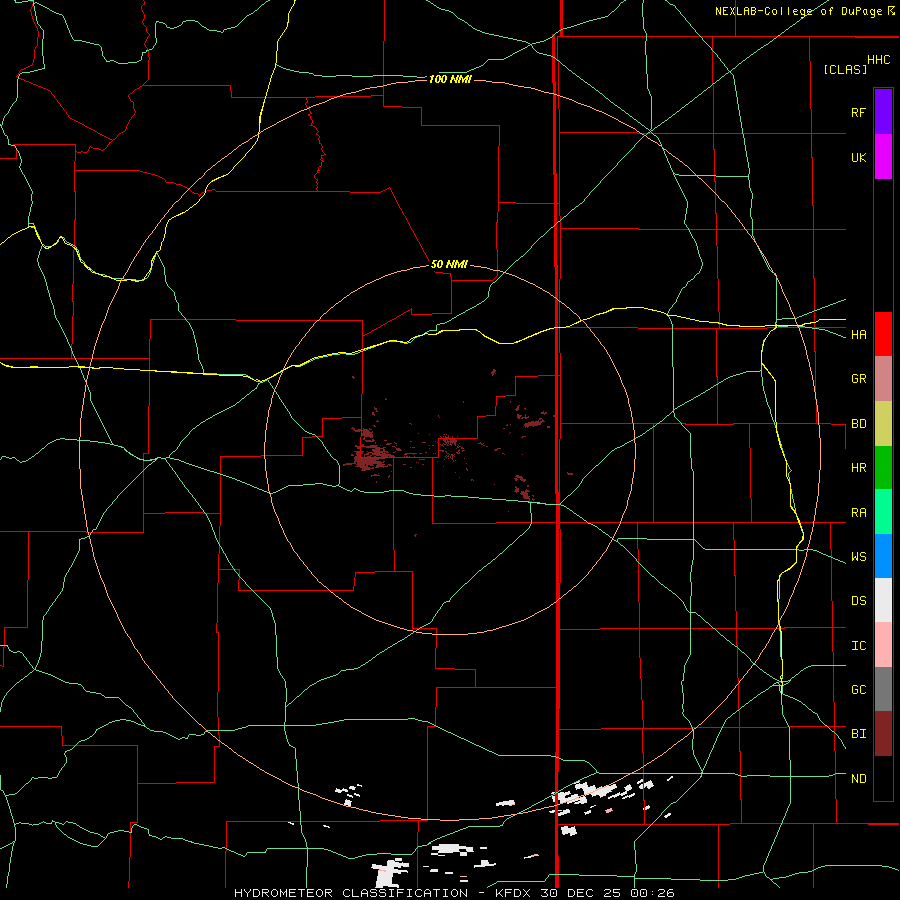
Task: Click the RA legend label
Action: (x=858, y=512)
